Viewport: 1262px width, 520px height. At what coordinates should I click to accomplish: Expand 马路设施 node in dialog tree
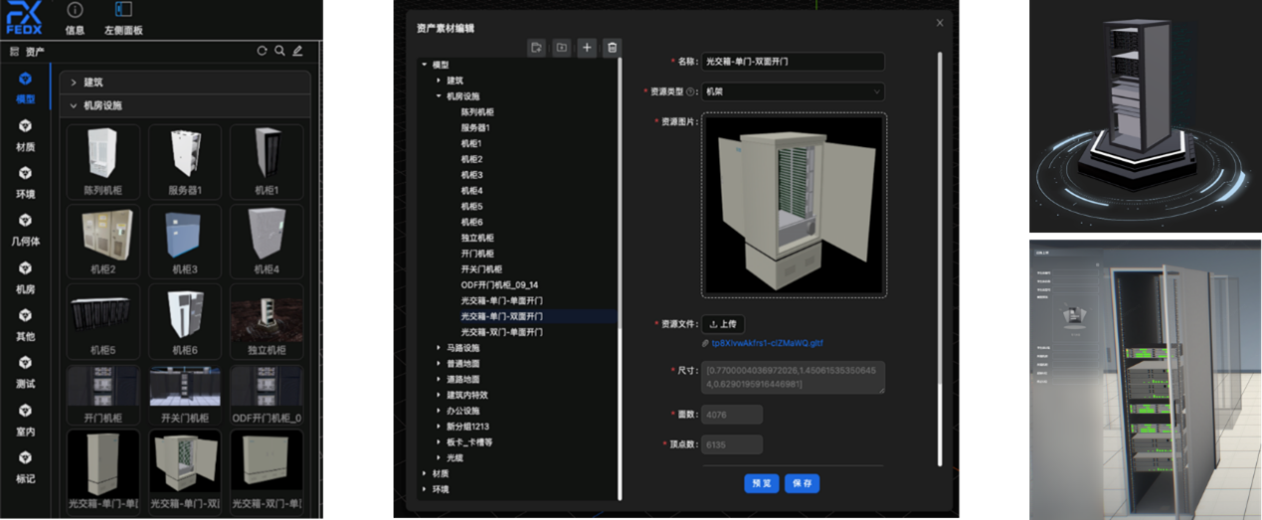(x=439, y=348)
